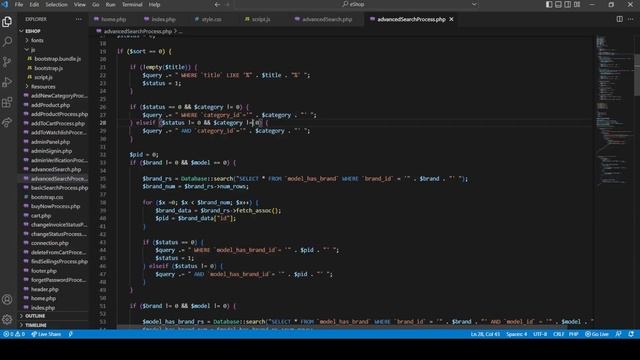Screen dimensions: 640x360
Task: Click Go Live in status bar
Action: coord(597,334)
